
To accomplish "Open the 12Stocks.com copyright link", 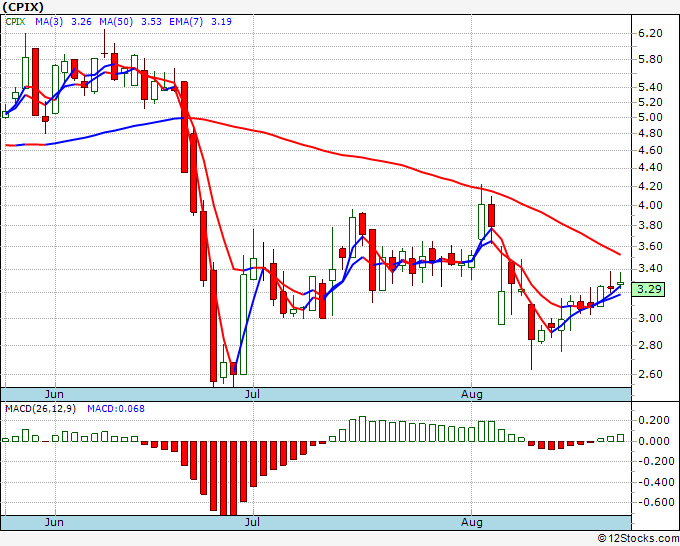I will point(639,539).
